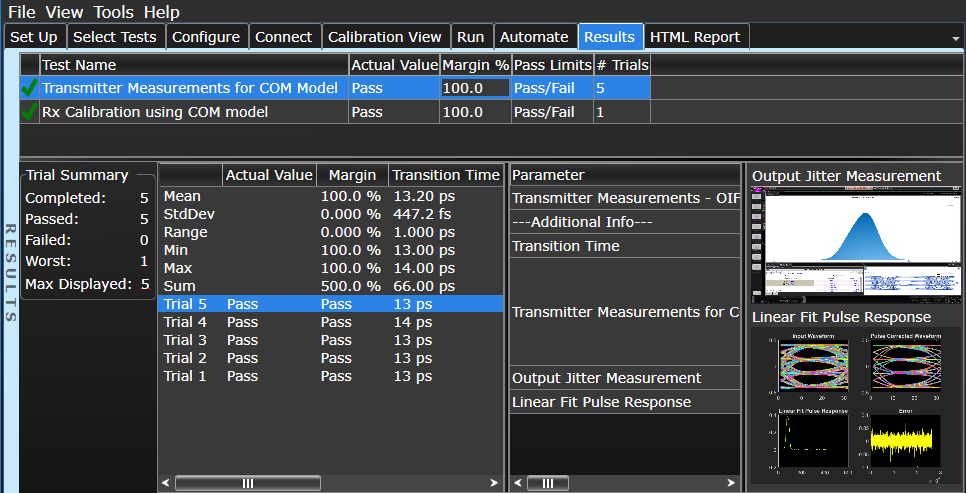Switch to the Set Up tab
Viewport: 966px width, 493px height.
(34, 37)
